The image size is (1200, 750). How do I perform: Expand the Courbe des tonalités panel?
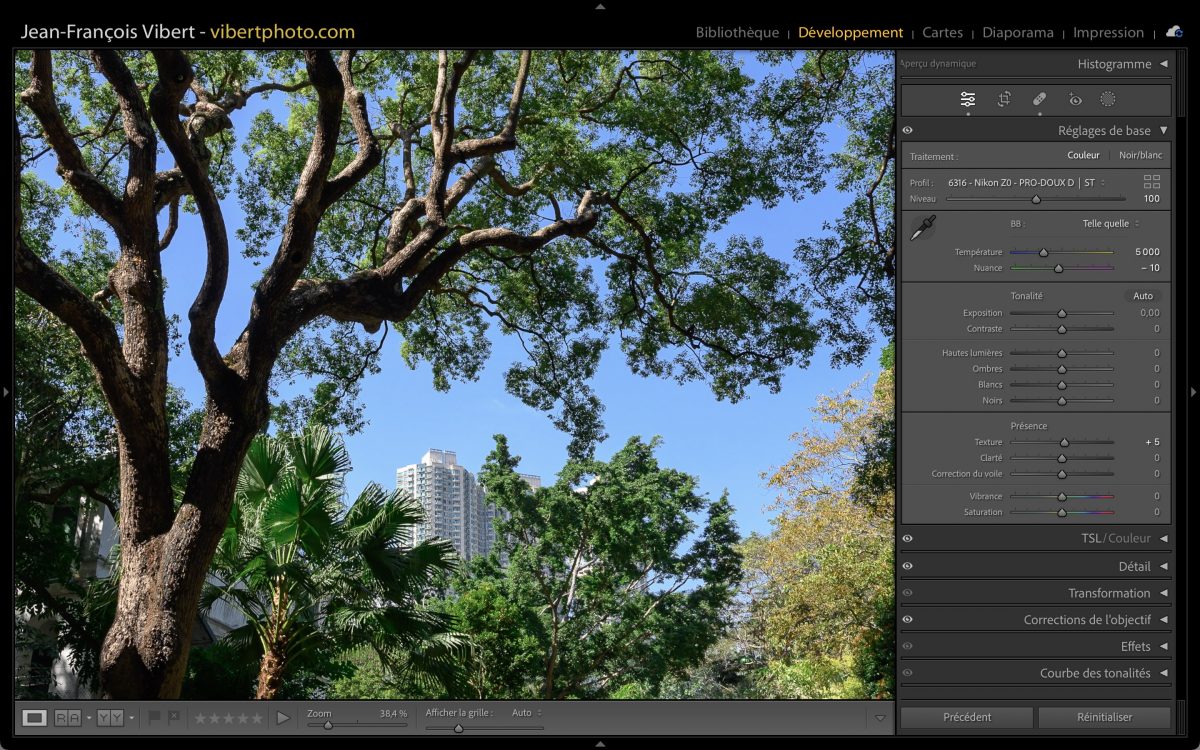pos(1095,673)
